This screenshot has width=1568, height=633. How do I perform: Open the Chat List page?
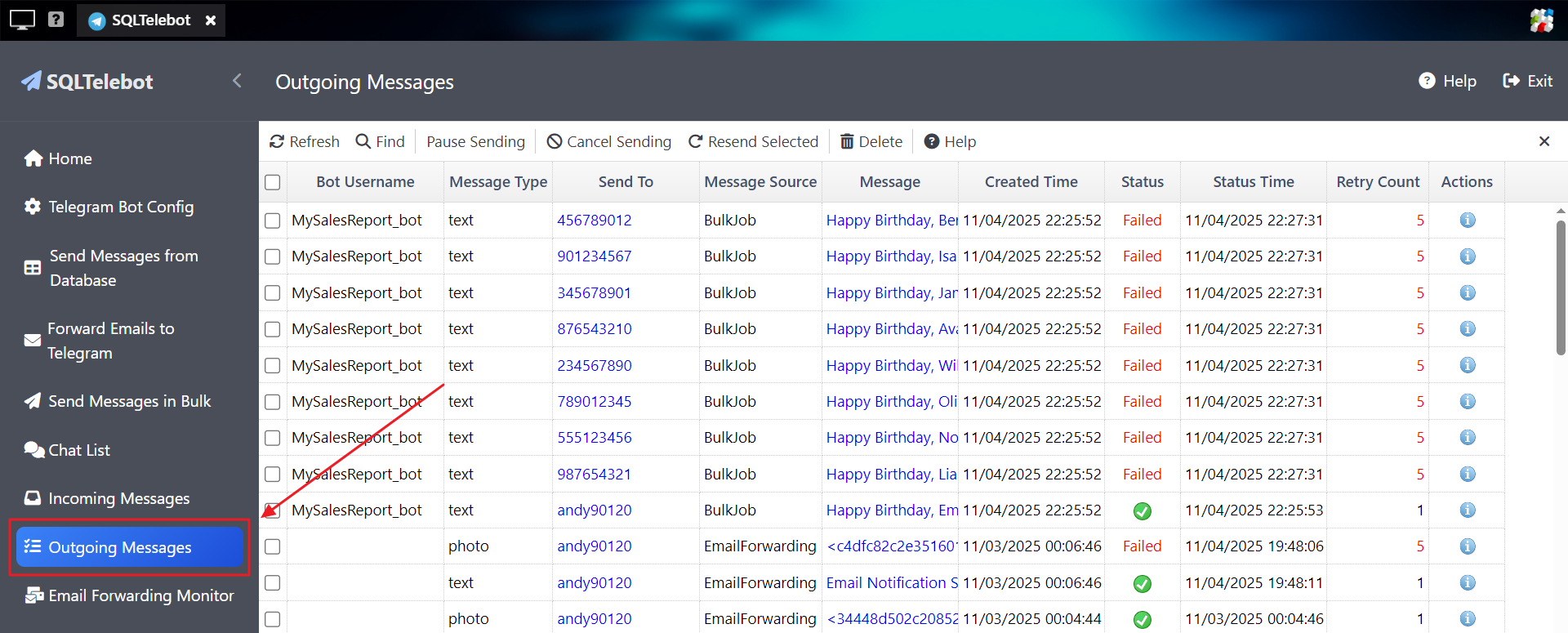point(78,450)
